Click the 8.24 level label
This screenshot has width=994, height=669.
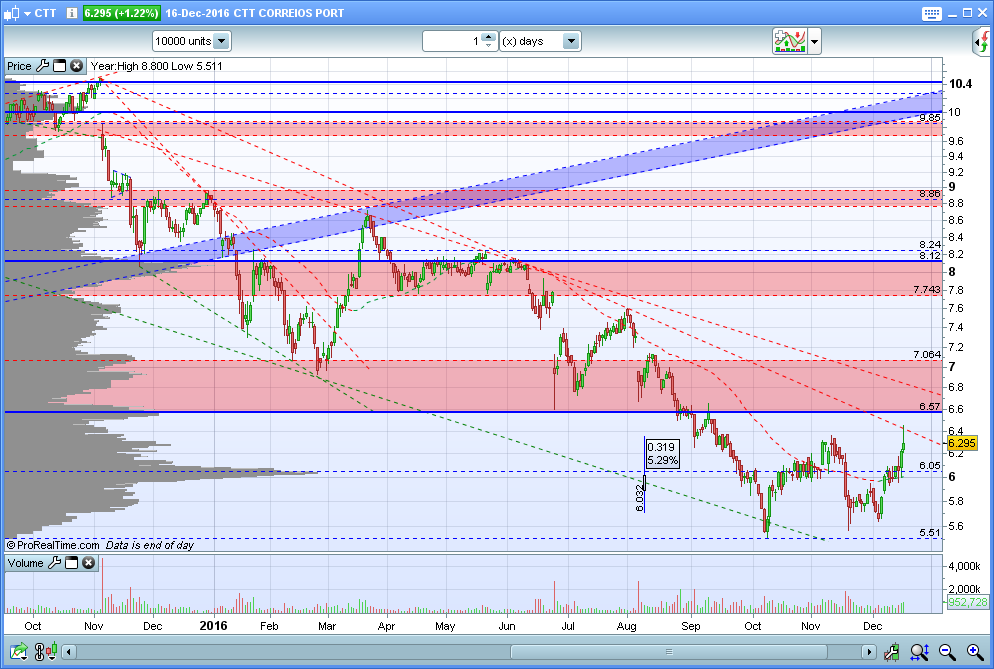[x=930, y=245]
